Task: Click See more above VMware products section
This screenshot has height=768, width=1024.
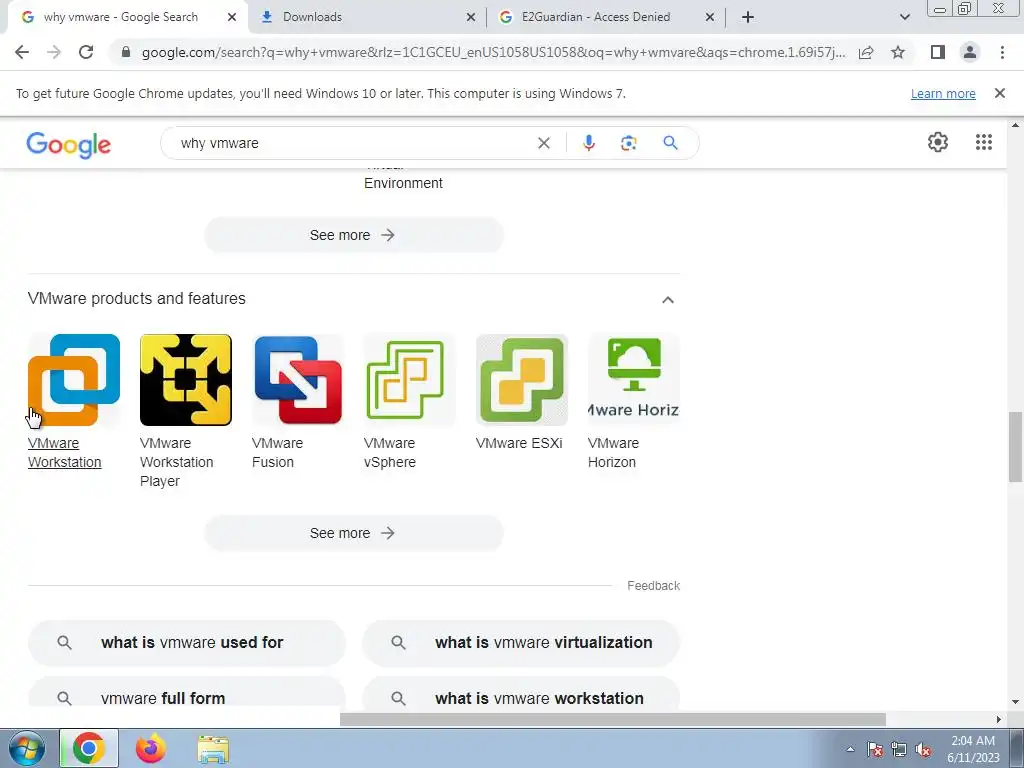Action: coord(353,235)
